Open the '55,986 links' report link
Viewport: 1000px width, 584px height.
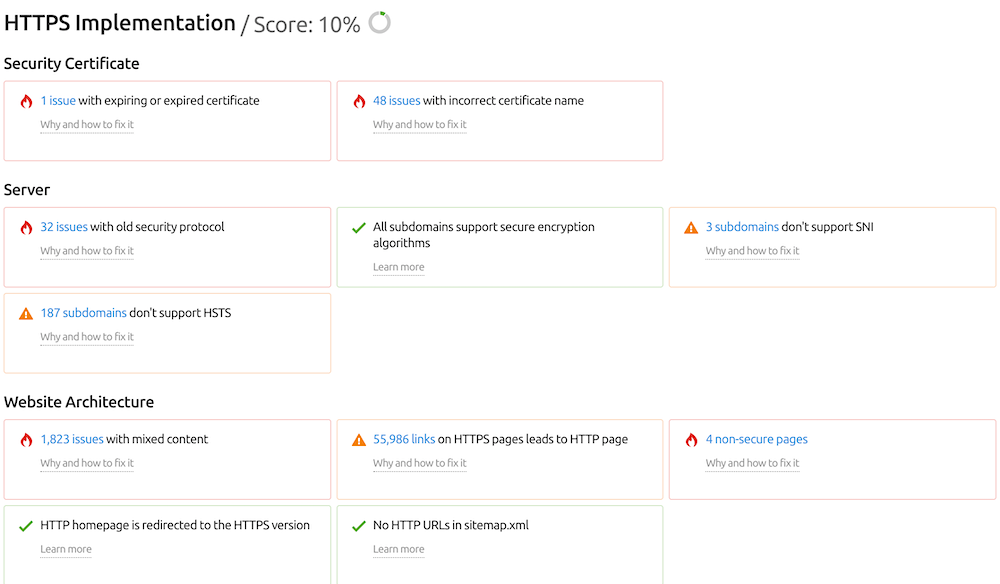click(x=404, y=439)
